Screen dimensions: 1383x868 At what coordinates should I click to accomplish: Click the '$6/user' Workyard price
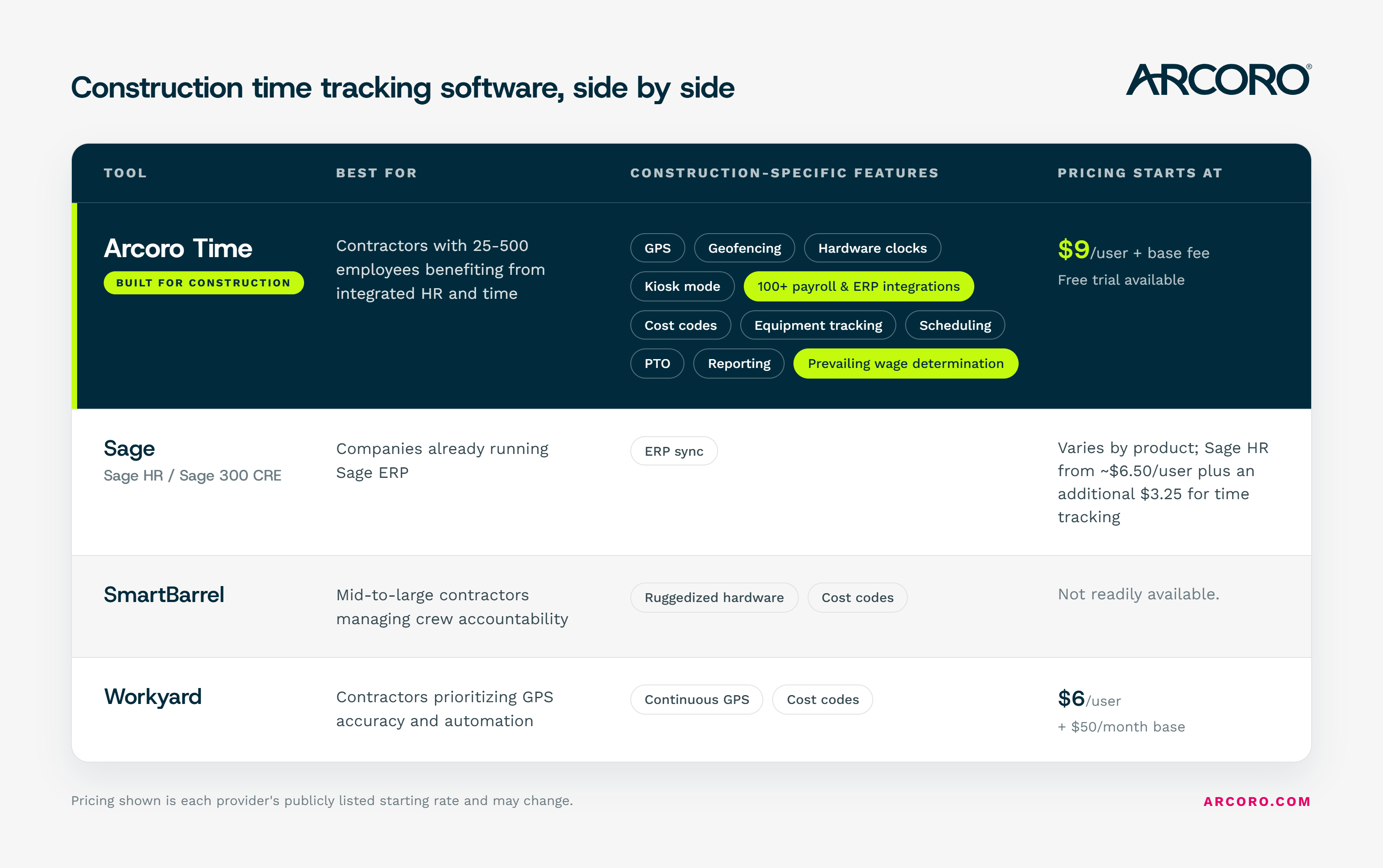pos(1089,699)
